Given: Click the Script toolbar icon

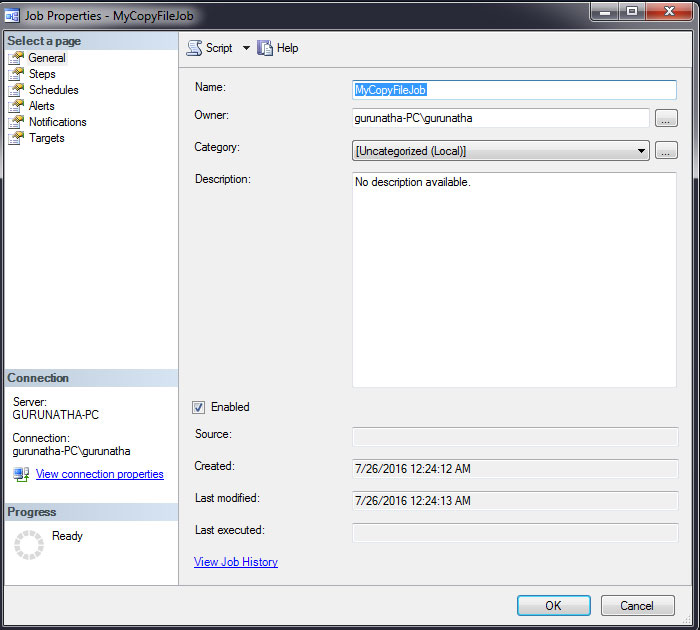Looking at the screenshot, I should pyautogui.click(x=194, y=48).
